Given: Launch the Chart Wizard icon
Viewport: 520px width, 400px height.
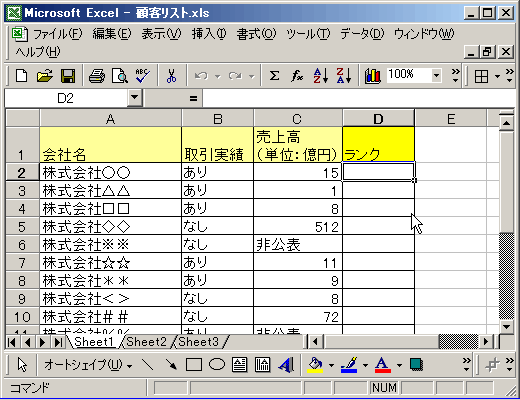Looking at the screenshot, I should pos(373,76).
